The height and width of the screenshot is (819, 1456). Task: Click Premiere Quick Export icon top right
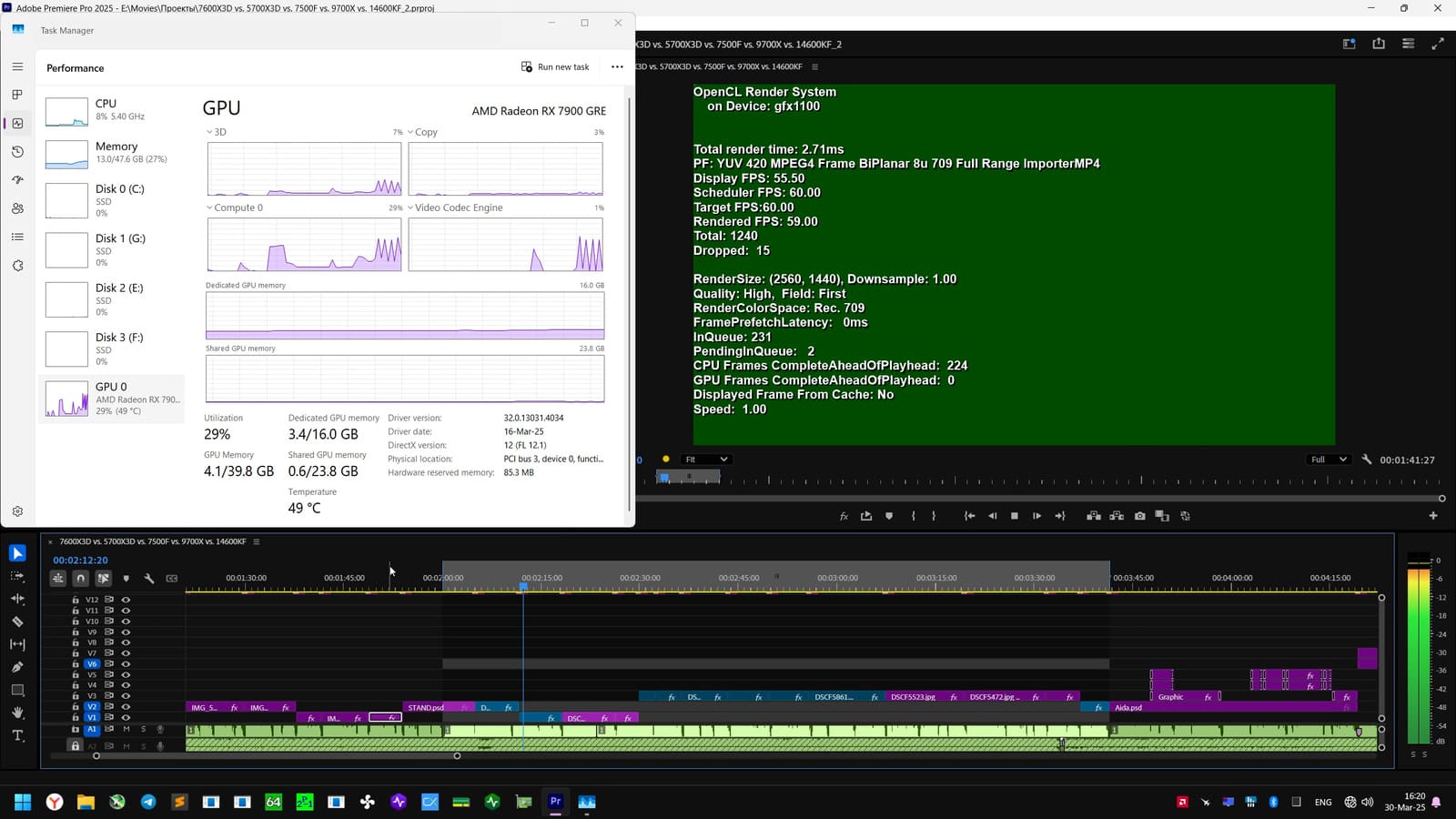[x=1379, y=44]
